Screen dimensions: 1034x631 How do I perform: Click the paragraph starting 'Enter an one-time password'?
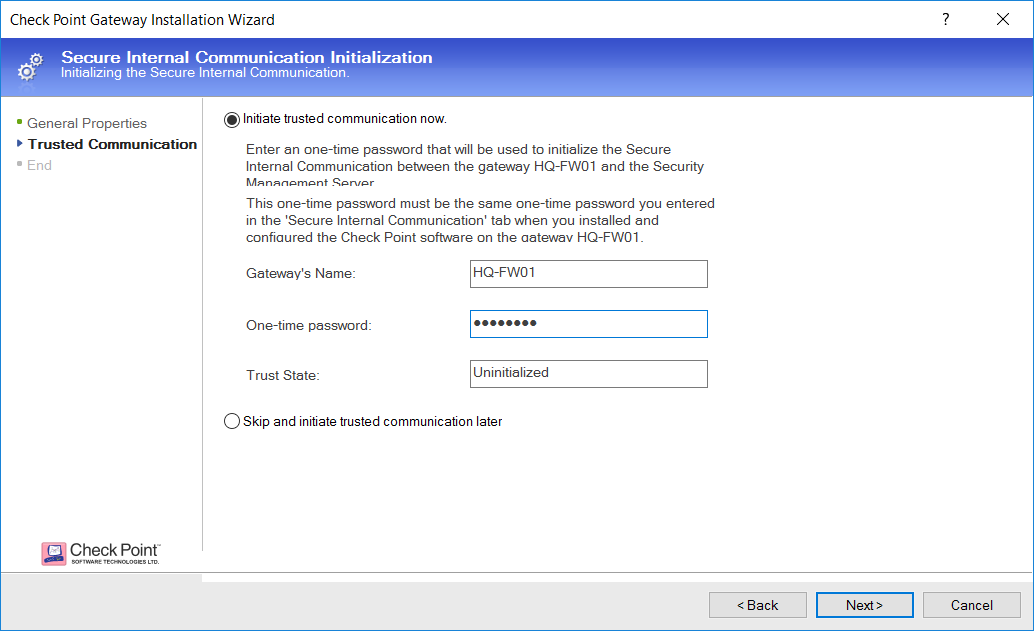point(475,165)
